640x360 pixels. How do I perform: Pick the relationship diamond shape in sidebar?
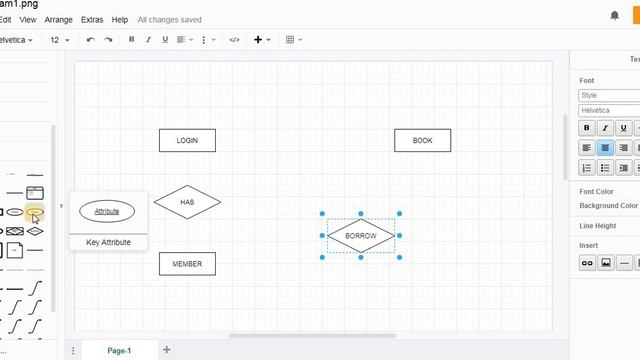pyautogui.click(x=35, y=231)
